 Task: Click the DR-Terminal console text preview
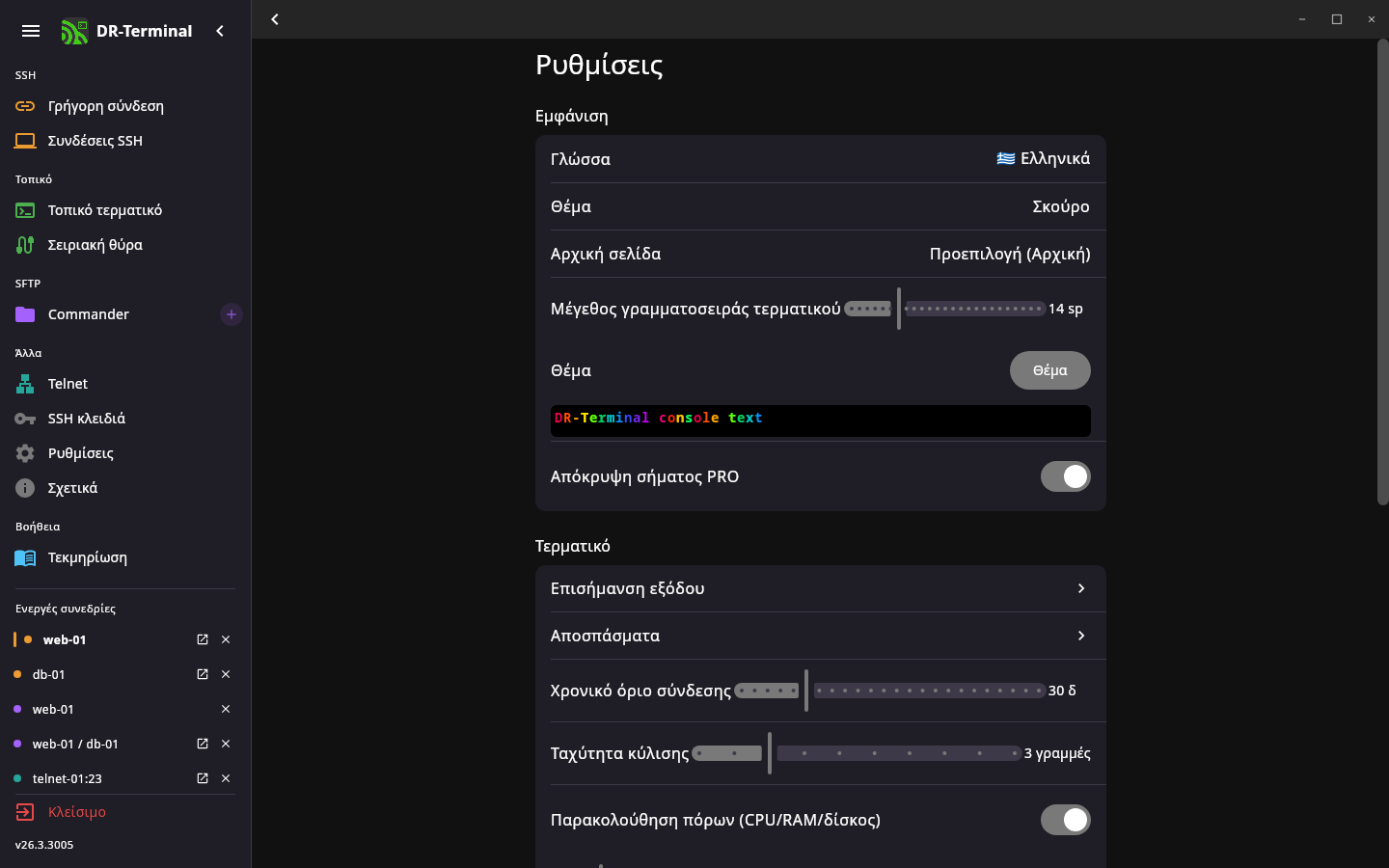click(x=821, y=420)
